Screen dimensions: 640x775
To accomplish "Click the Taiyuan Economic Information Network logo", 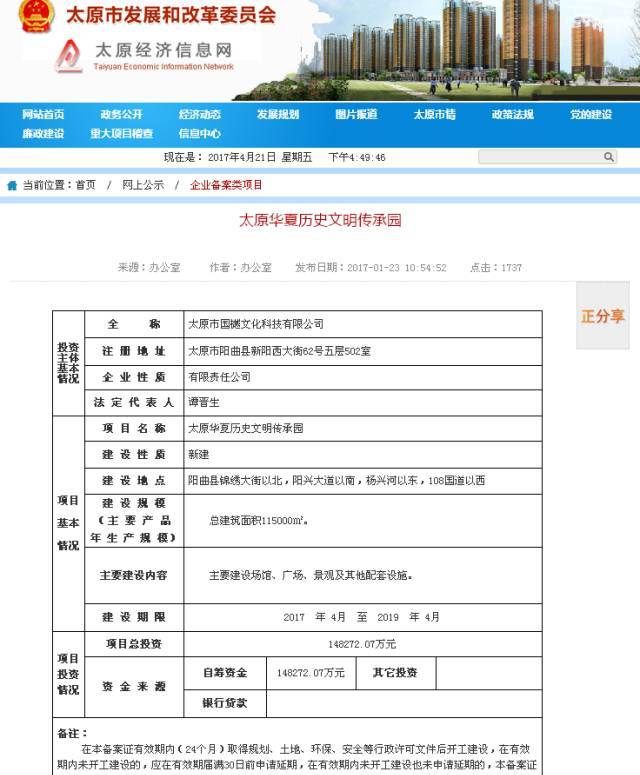I will (144, 56).
